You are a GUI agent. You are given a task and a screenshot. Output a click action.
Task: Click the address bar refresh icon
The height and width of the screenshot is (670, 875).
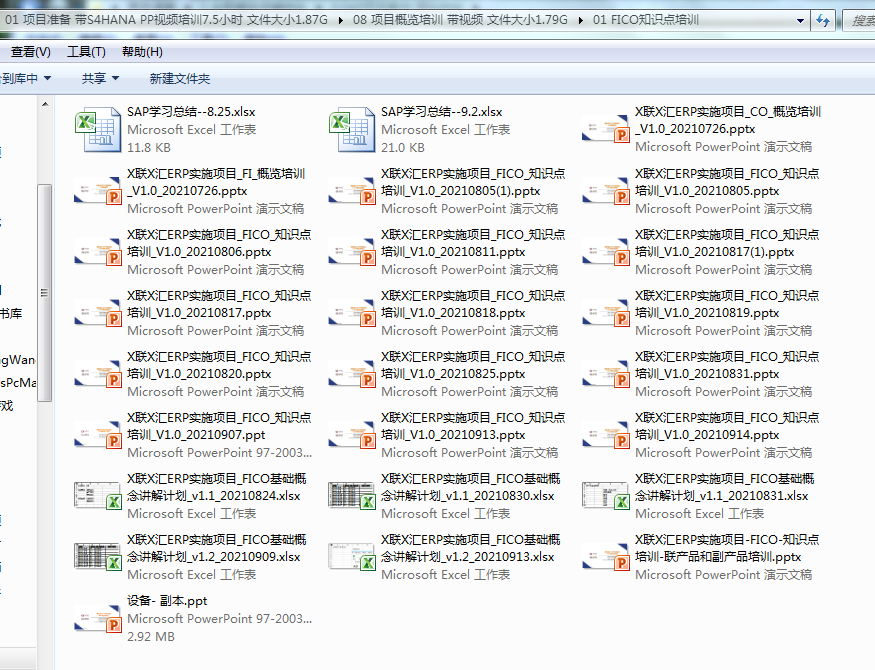(823, 20)
